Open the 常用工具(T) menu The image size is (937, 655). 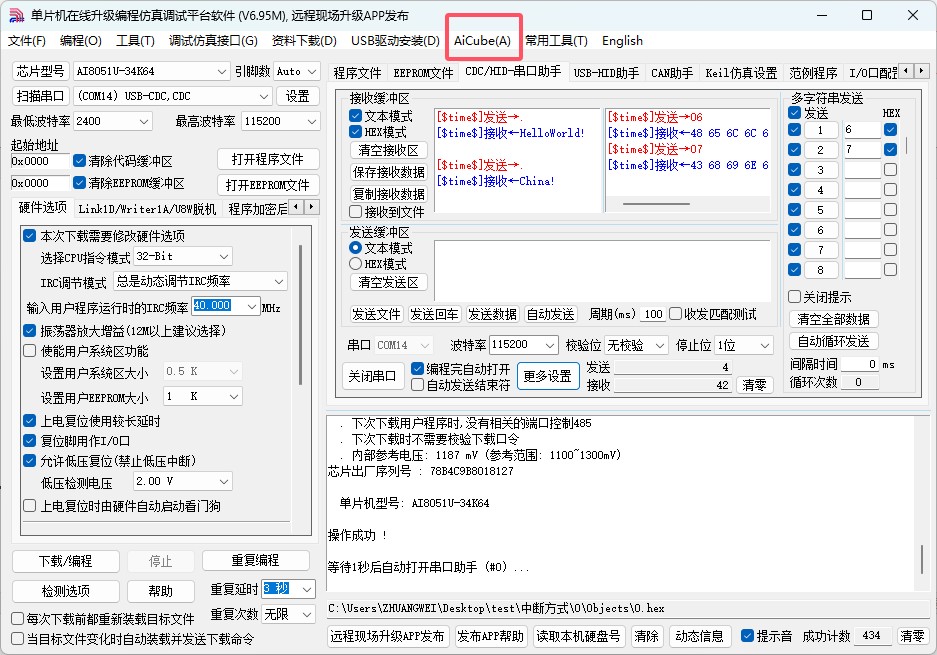[556, 41]
